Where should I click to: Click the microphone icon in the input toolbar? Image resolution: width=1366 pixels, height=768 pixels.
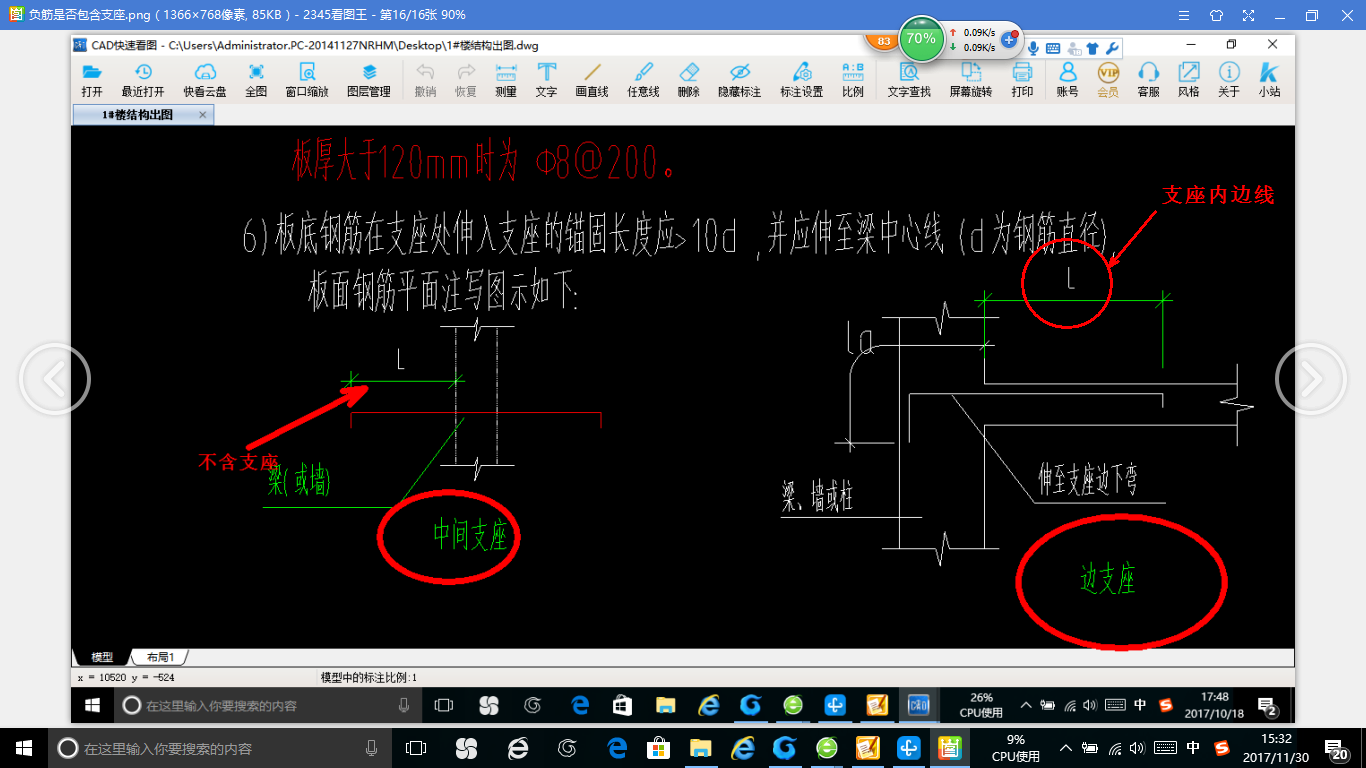(x=1033, y=48)
